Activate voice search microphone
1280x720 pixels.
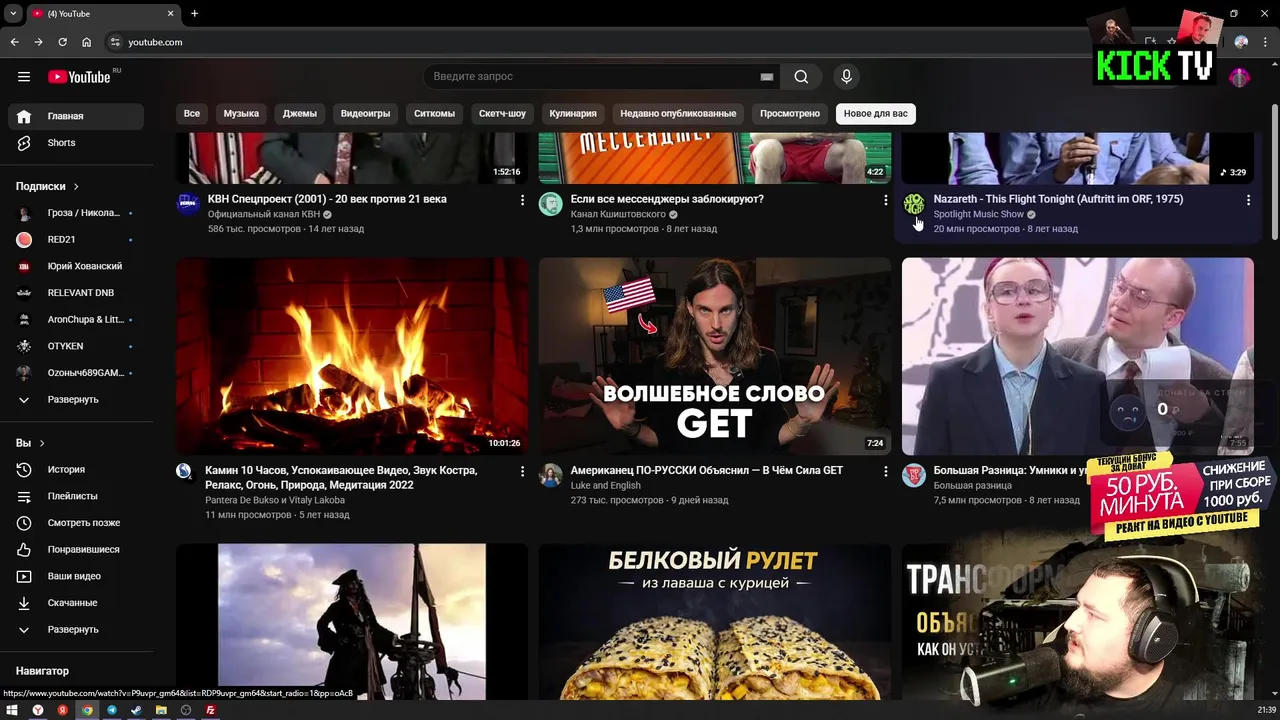846,77
